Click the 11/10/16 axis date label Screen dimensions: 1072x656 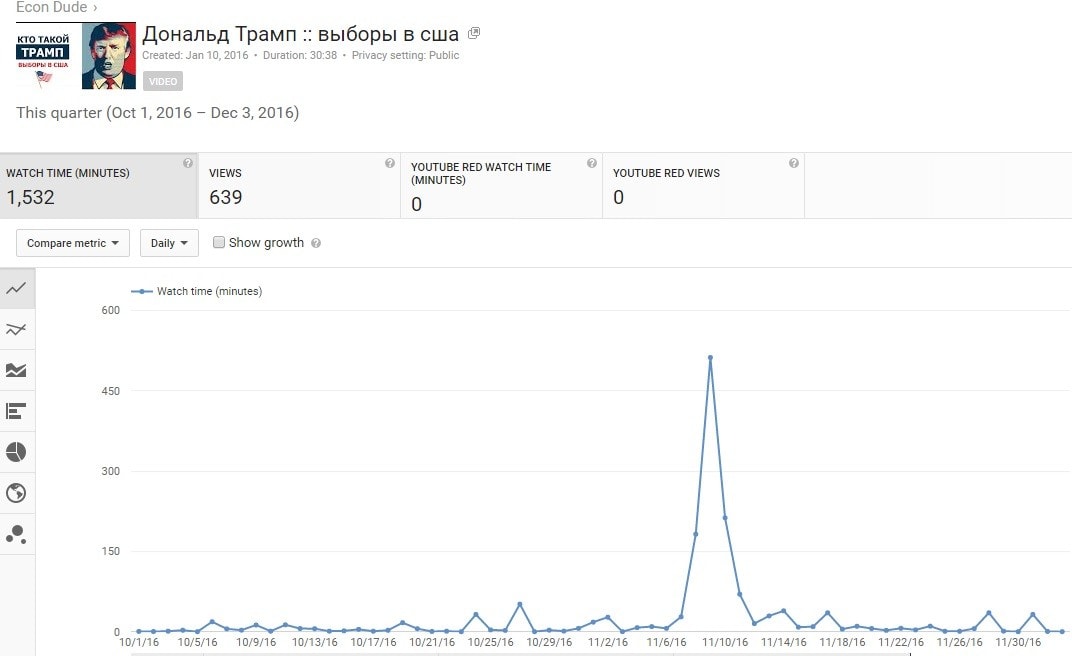click(725, 642)
